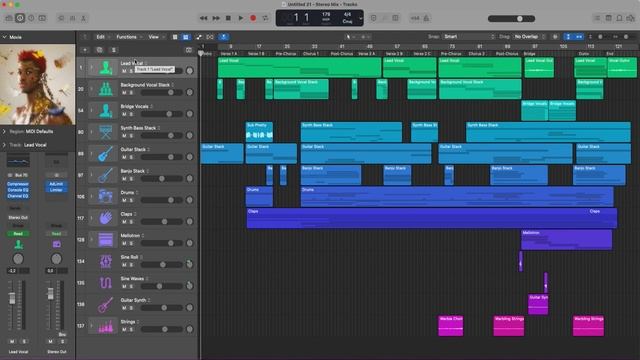Click the movie thumbnail image

tap(38, 84)
